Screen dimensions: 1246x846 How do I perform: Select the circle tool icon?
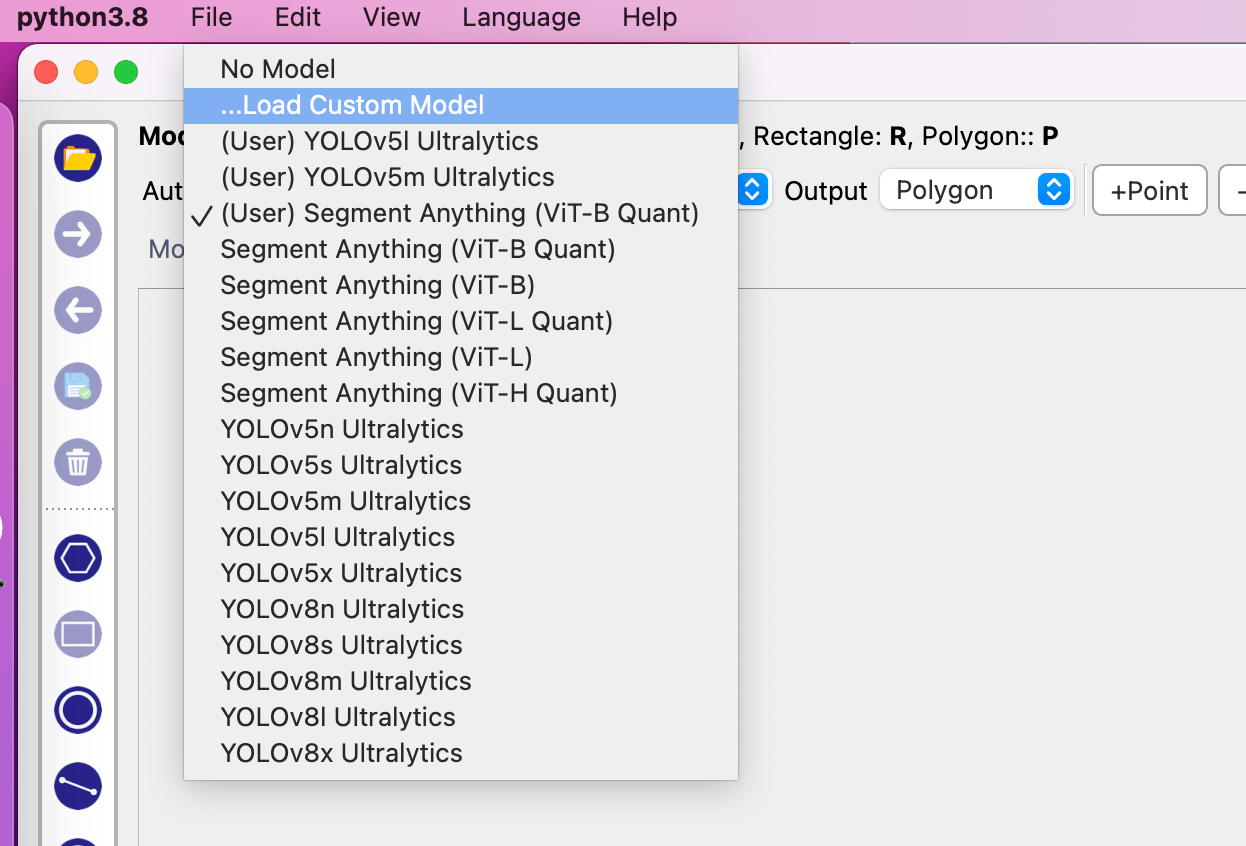tap(78, 710)
